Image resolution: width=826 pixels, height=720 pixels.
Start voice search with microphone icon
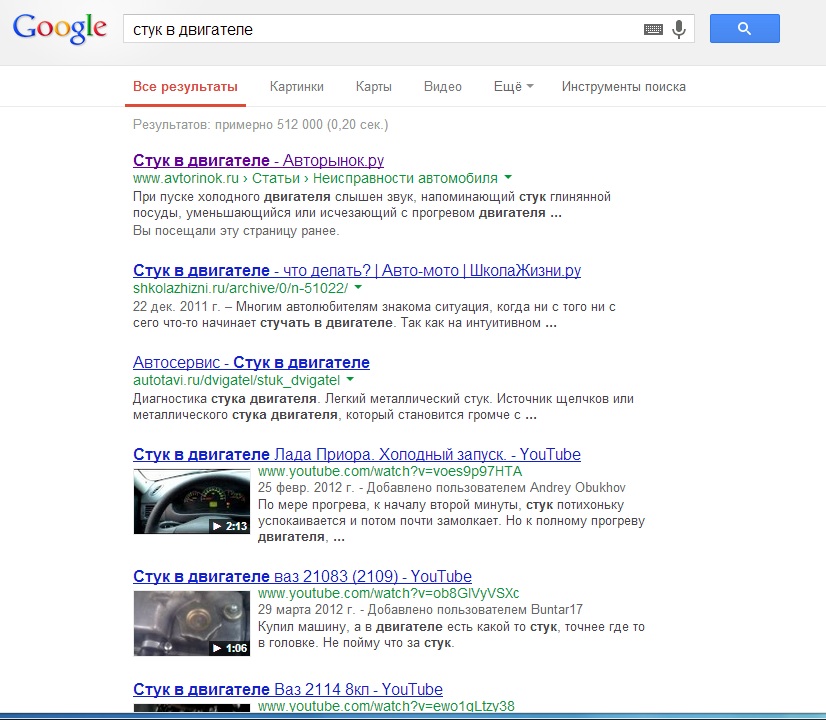679,30
